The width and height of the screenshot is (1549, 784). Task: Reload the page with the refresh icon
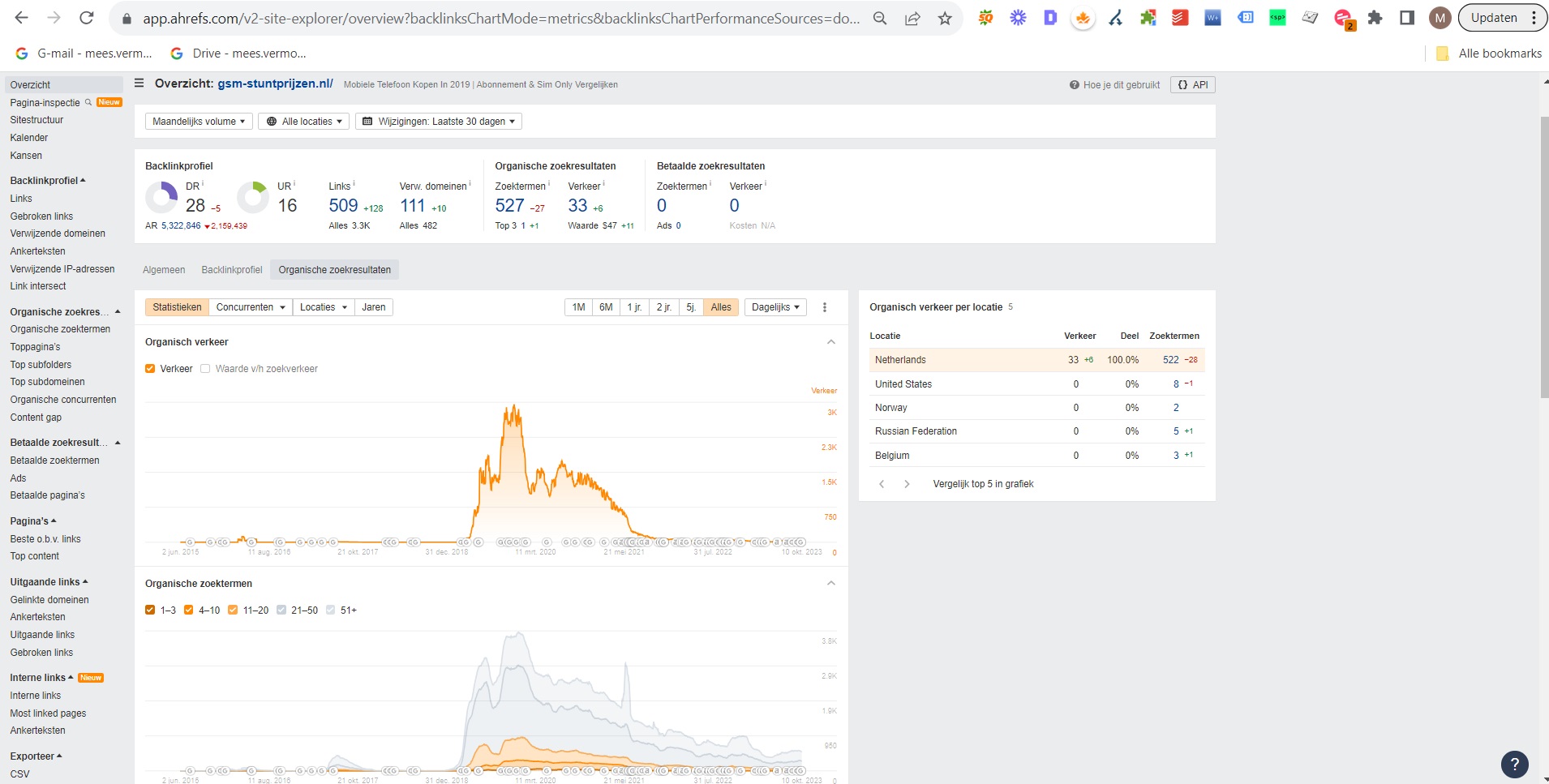[87, 18]
